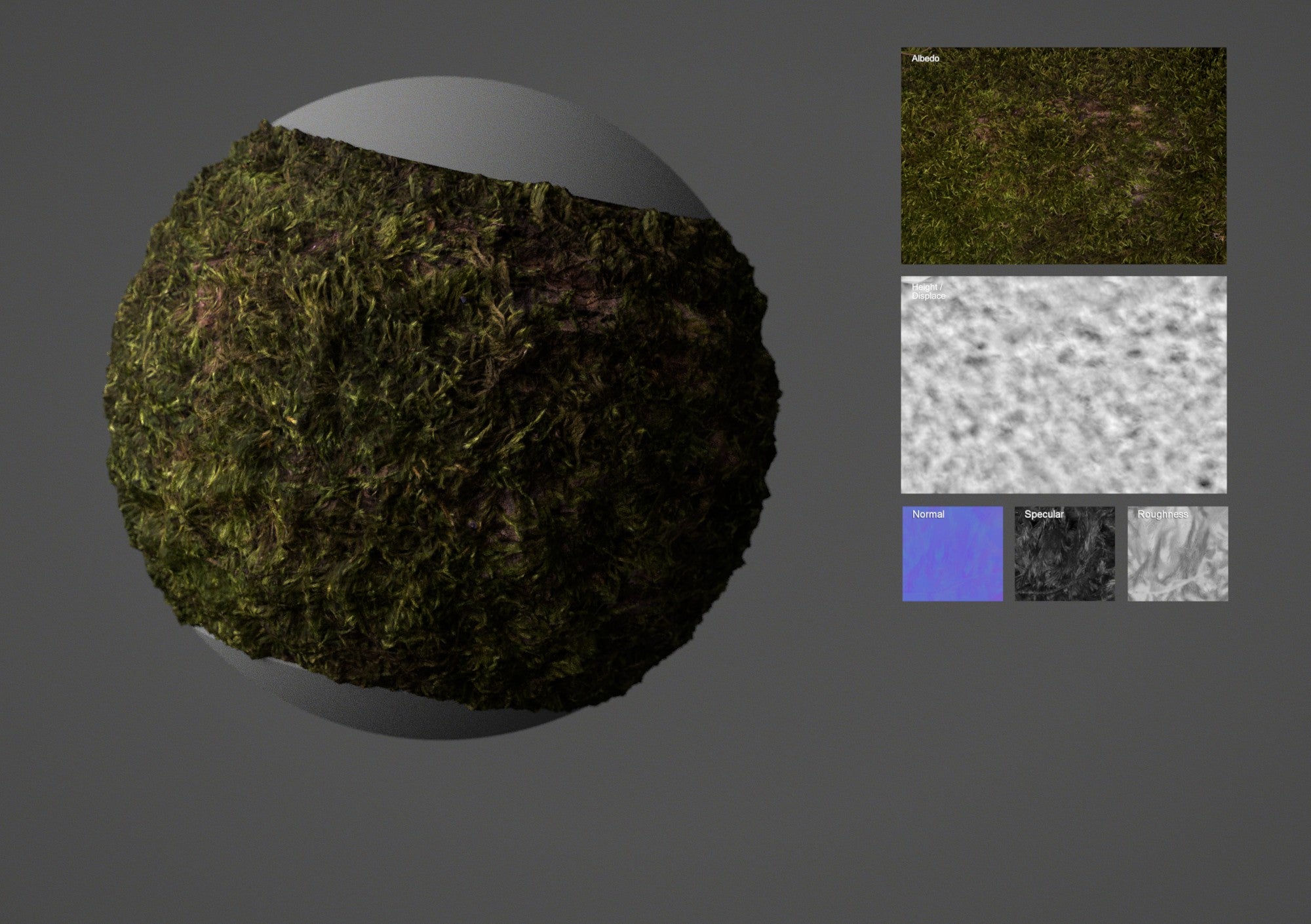Click the Normal map thumbnail

pos(952,554)
